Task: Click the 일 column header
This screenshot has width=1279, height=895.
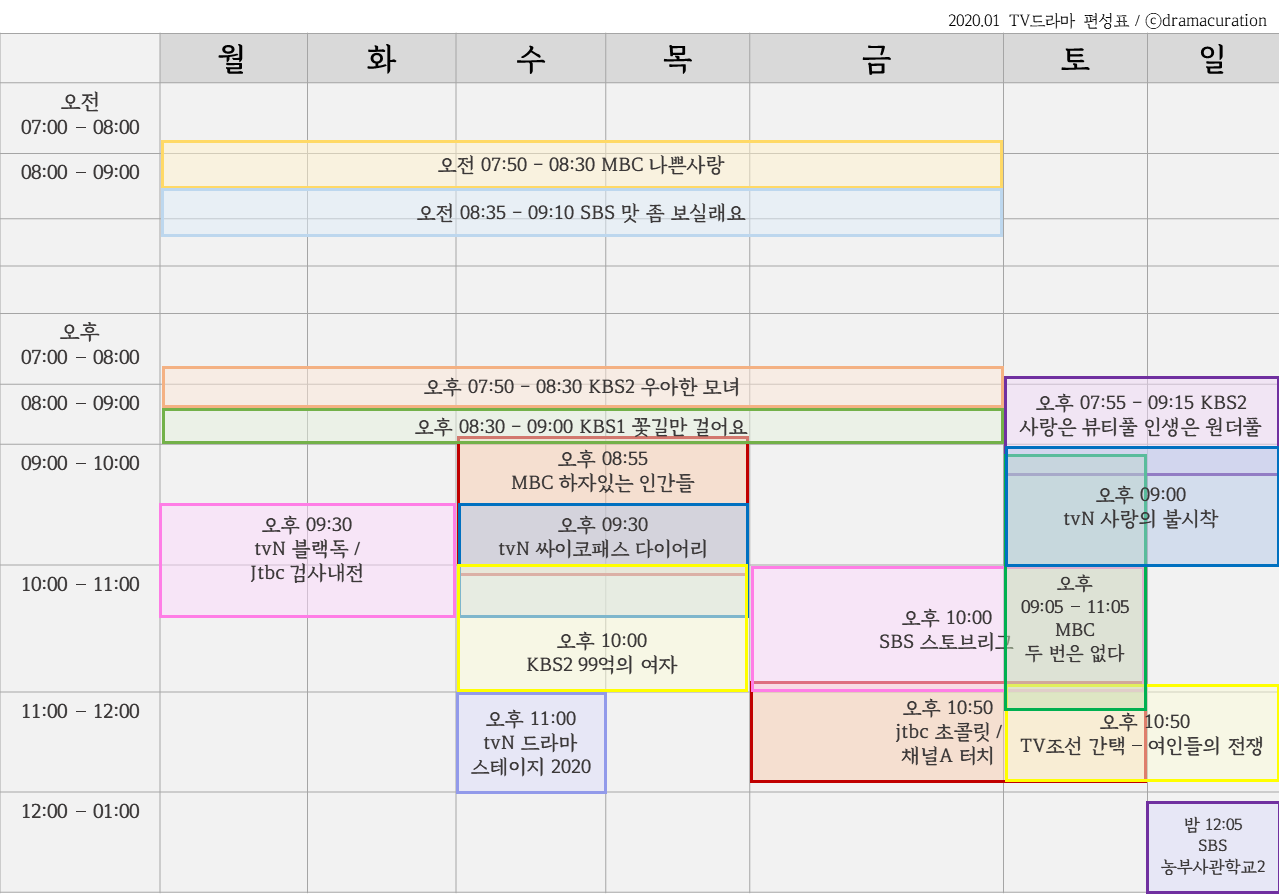Action: (x=1213, y=59)
